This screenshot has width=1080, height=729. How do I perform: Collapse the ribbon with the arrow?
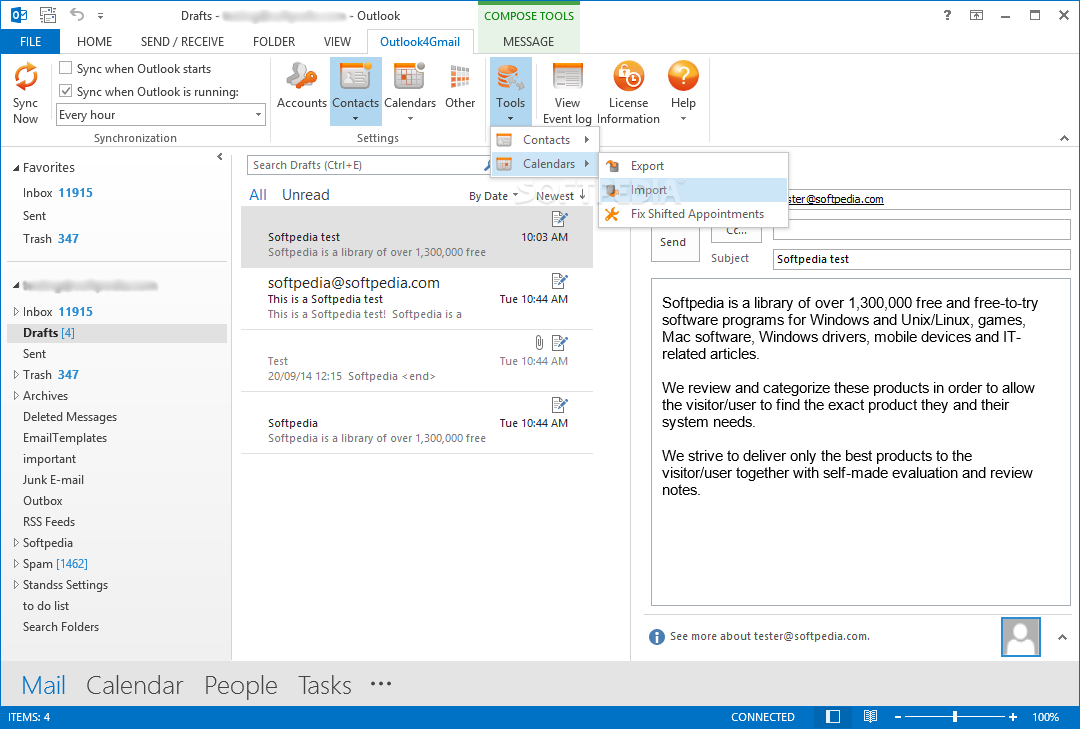(1064, 138)
